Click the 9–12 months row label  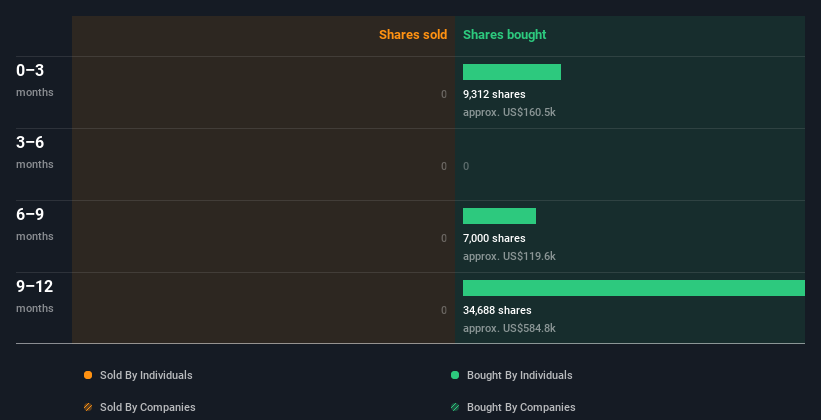point(35,296)
